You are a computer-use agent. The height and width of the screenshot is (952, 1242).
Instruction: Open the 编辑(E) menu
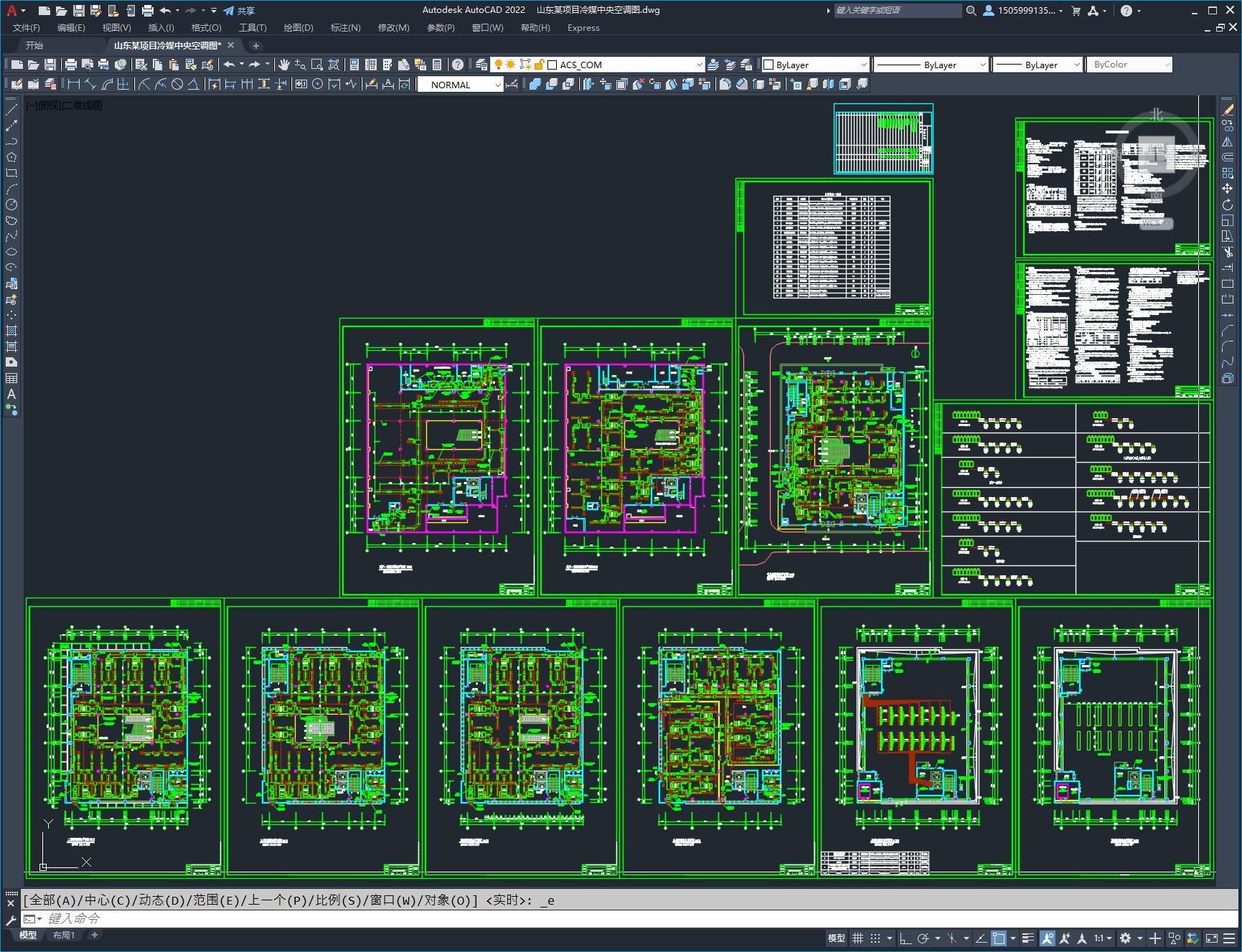pyautogui.click(x=71, y=27)
